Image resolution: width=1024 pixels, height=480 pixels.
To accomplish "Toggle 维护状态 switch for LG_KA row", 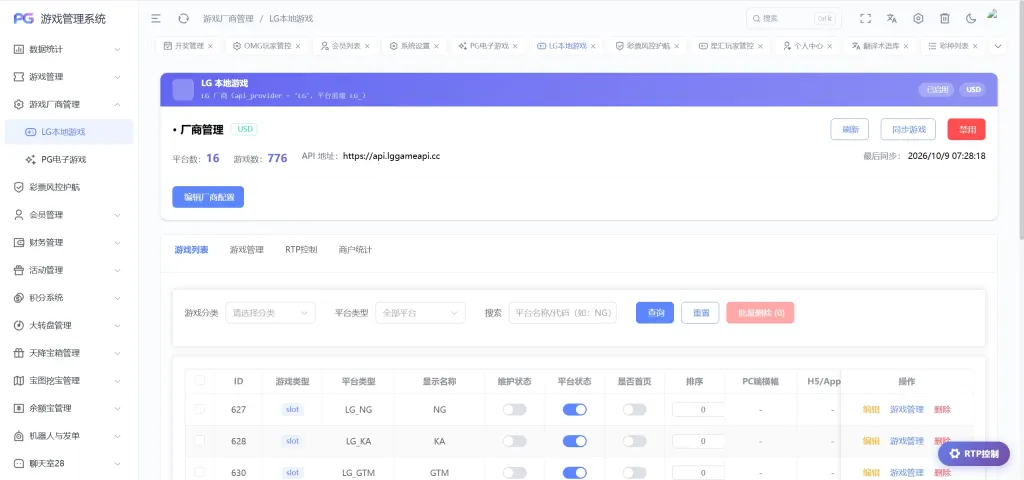I will [514, 441].
